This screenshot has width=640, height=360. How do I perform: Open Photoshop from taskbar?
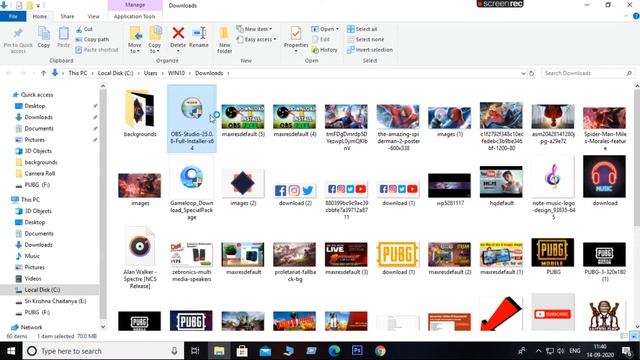(x=358, y=351)
